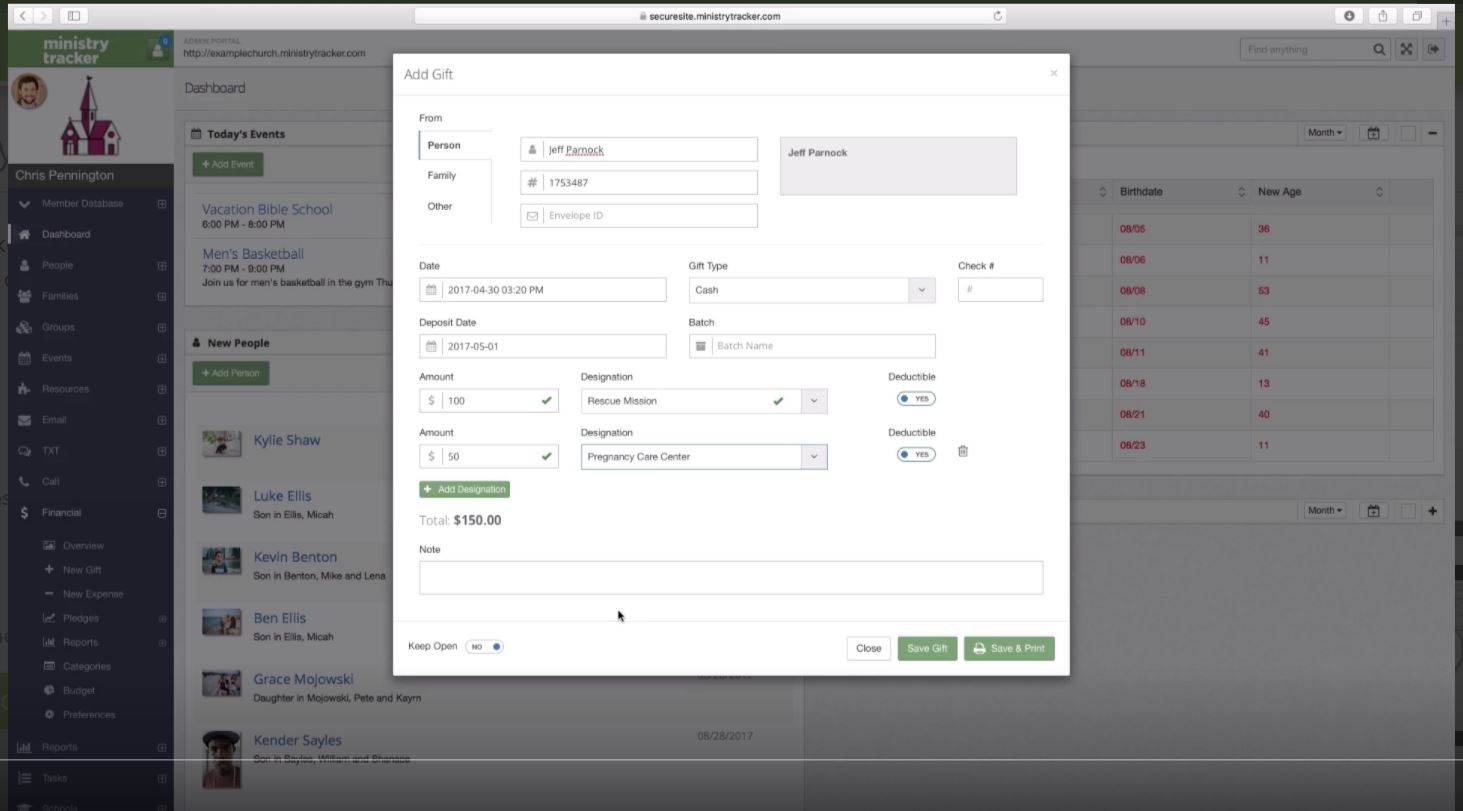This screenshot has height=811, width=1463.
Task: Click Safari forward navigation arrow
Action: pos(45,16)
